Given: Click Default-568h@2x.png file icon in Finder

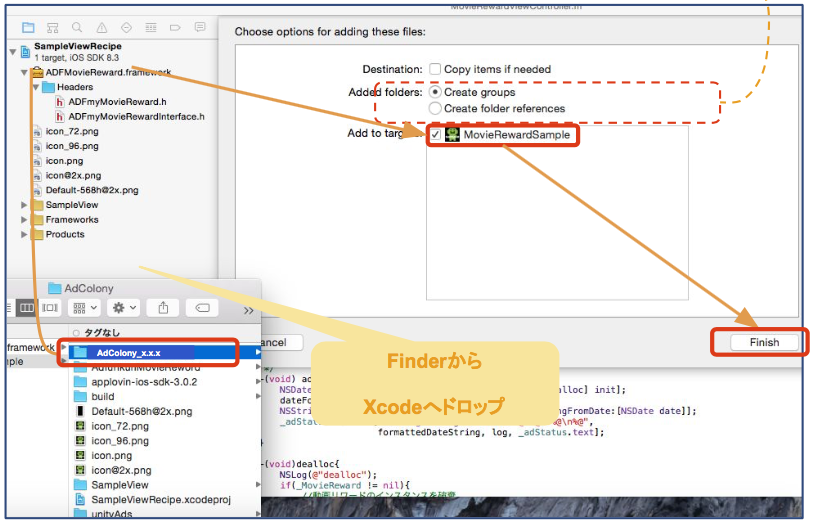Looking at the screenshot, I should [x=80, y=412].
